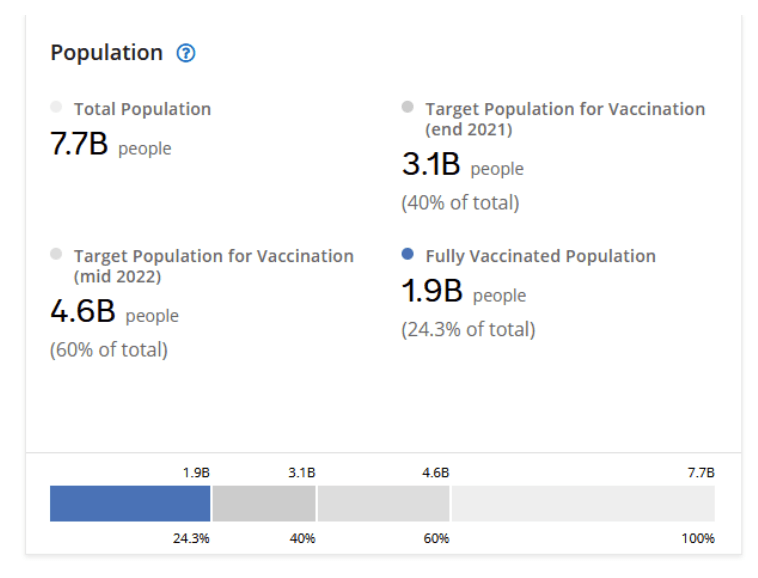Click the 100% label under the bar
Viewport: 758px width, 578px height.
pyautogui.click(x=698, y=539)
